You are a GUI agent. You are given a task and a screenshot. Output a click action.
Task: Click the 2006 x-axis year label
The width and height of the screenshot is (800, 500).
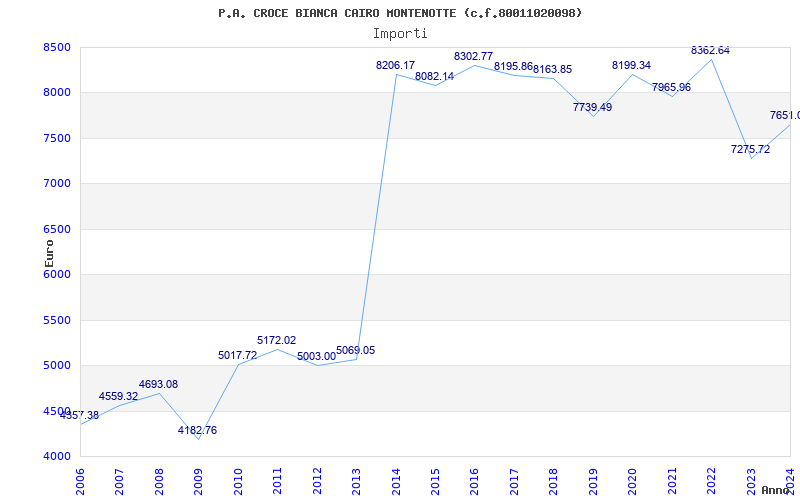[81, 476]
